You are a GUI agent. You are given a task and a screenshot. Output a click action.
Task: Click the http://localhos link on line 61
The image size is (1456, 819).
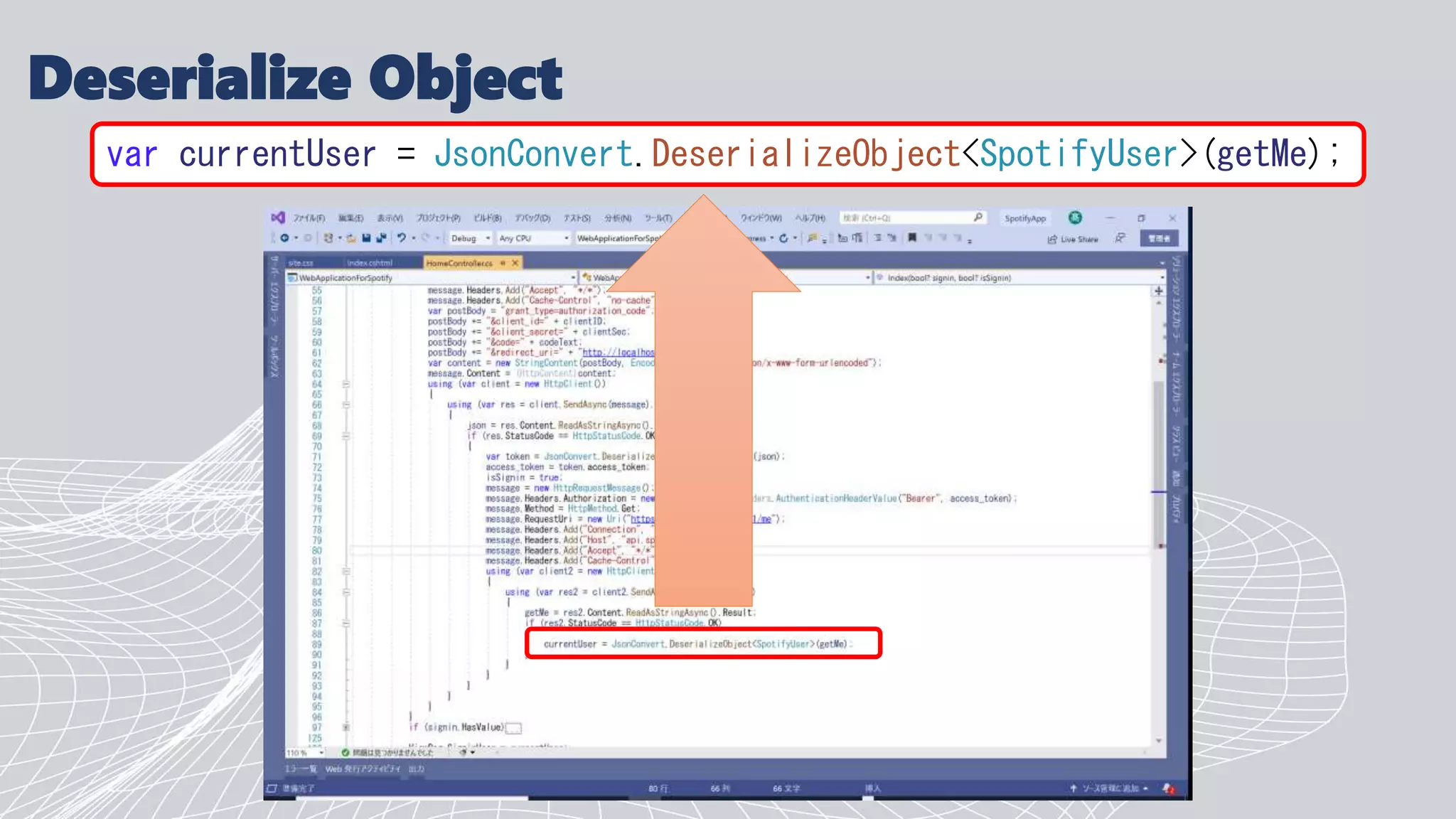619,353
